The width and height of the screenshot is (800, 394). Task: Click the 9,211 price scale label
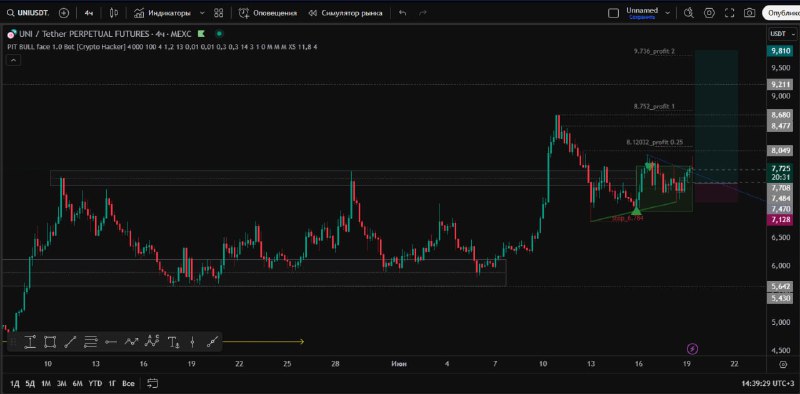pos(781,84)
